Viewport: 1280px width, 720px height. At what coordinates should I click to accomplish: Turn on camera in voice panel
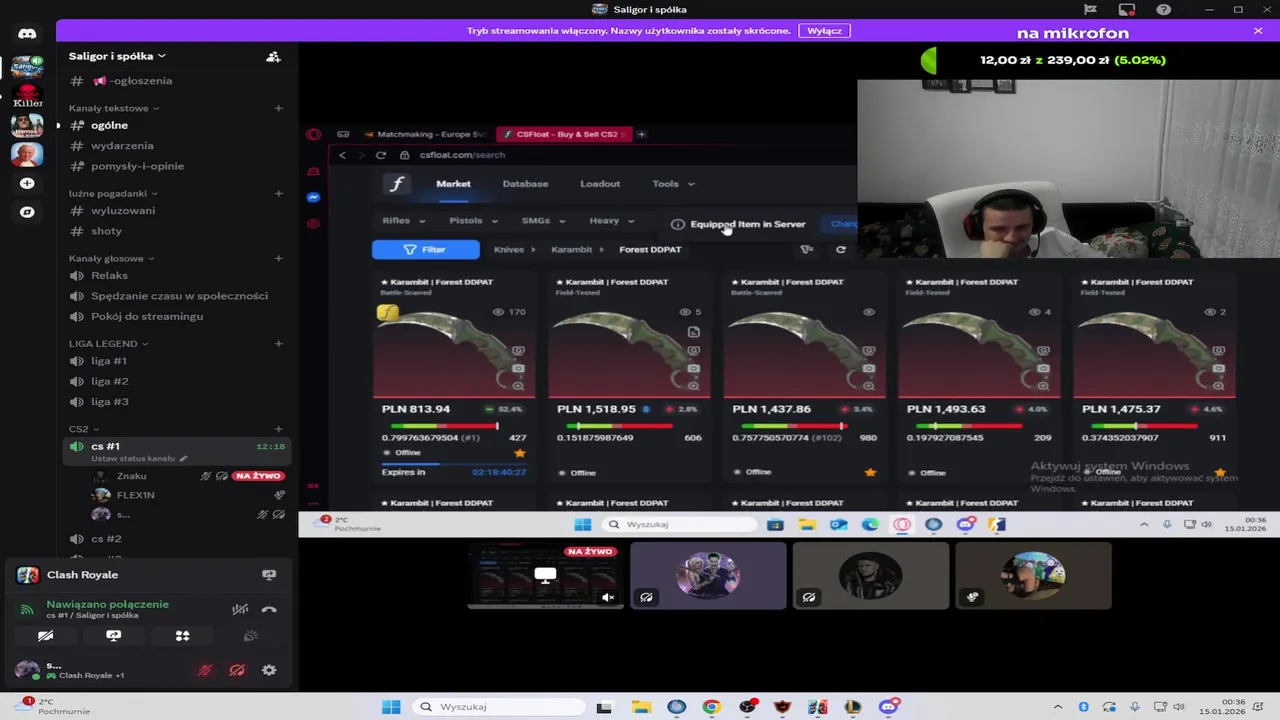(45, 636)
